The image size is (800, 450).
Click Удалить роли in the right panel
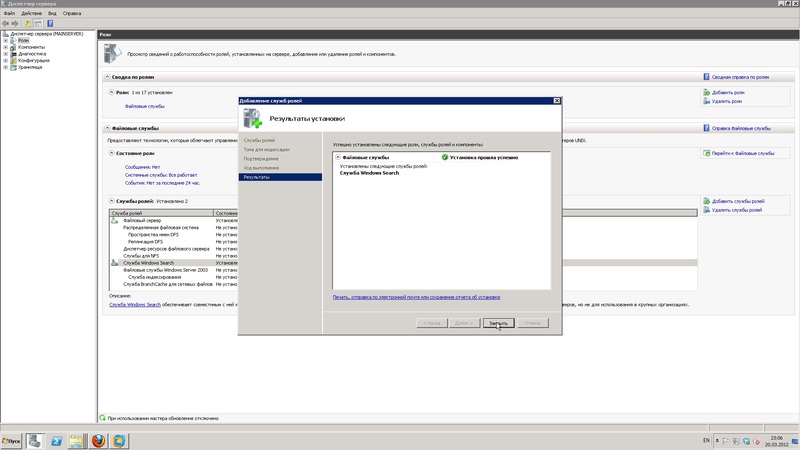727,101
